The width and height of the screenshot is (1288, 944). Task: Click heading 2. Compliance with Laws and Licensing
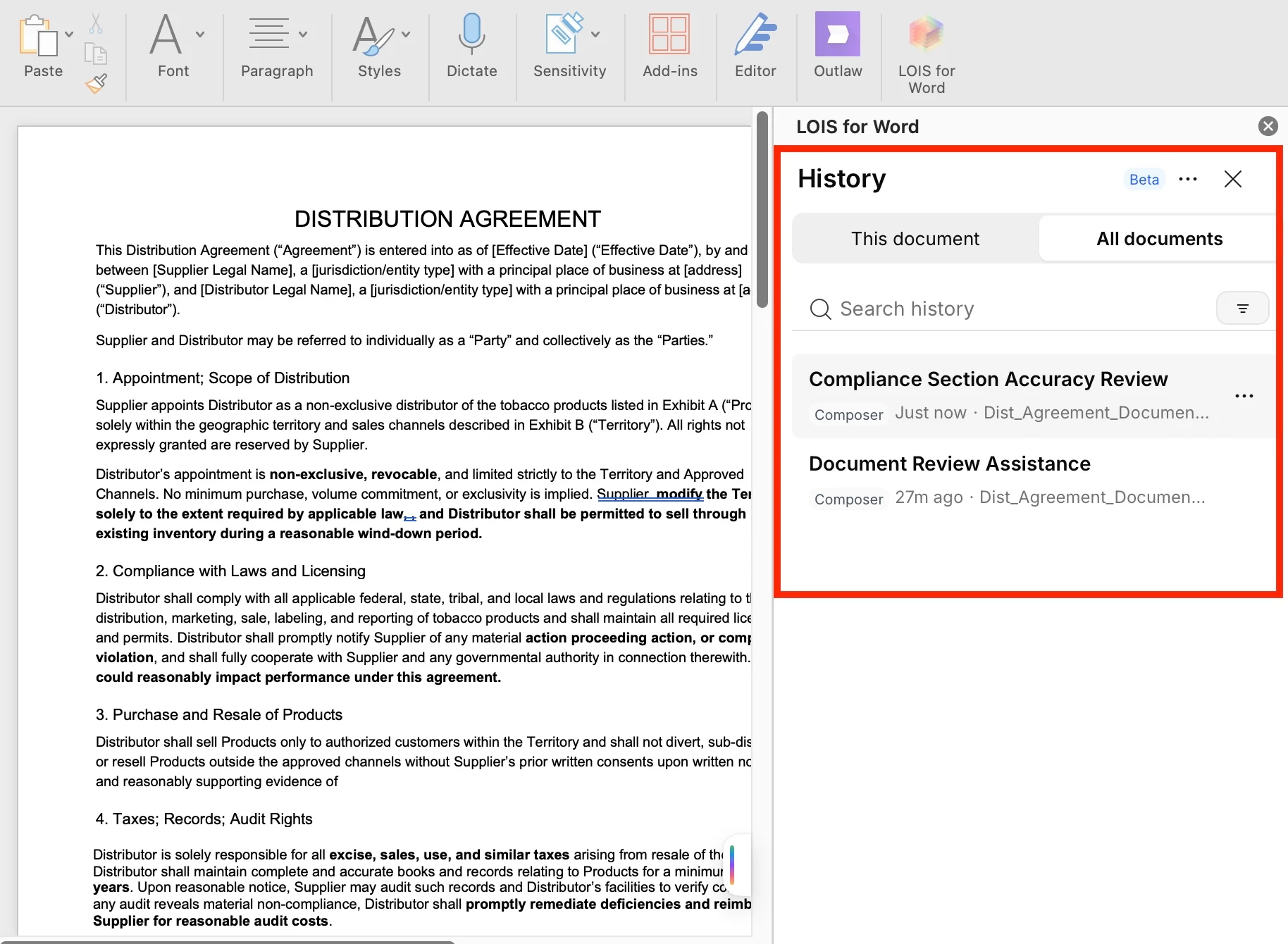[x=230, y=571]
